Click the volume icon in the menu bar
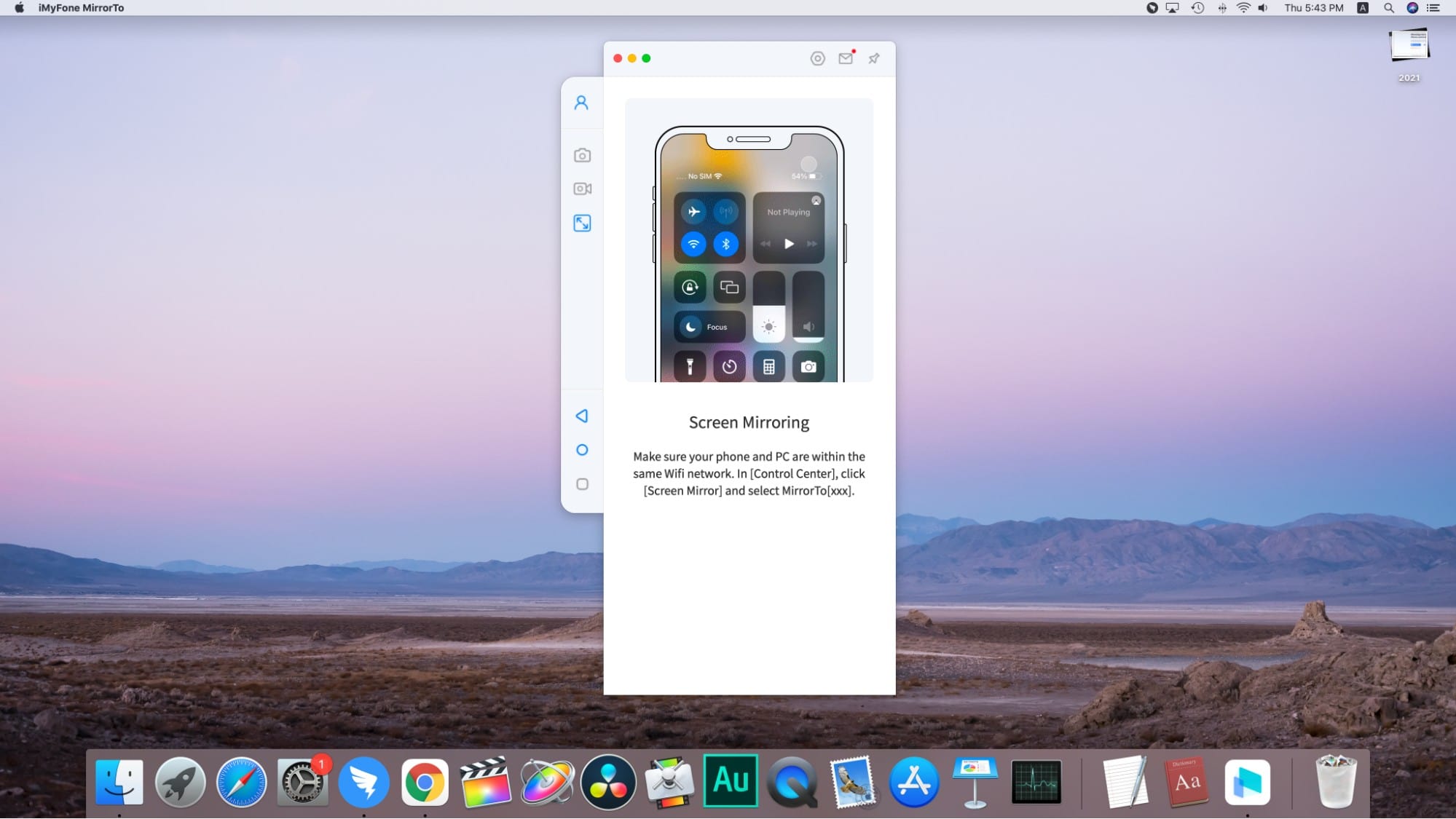Image resolution: width=1456 pixels, height=819 pixels. (1262, 8)
